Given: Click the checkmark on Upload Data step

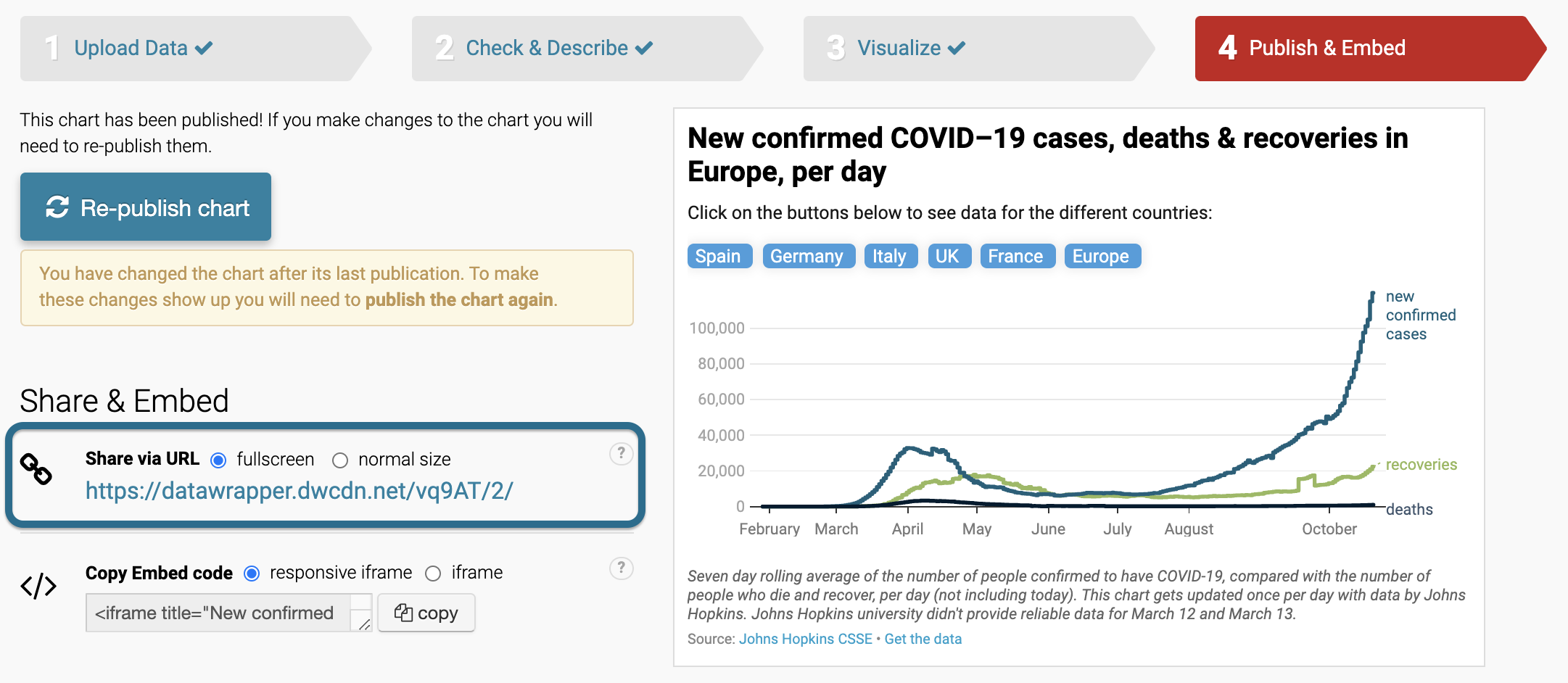Looking at the screenshot, I should pyautogui.click(x=203, y=46).
